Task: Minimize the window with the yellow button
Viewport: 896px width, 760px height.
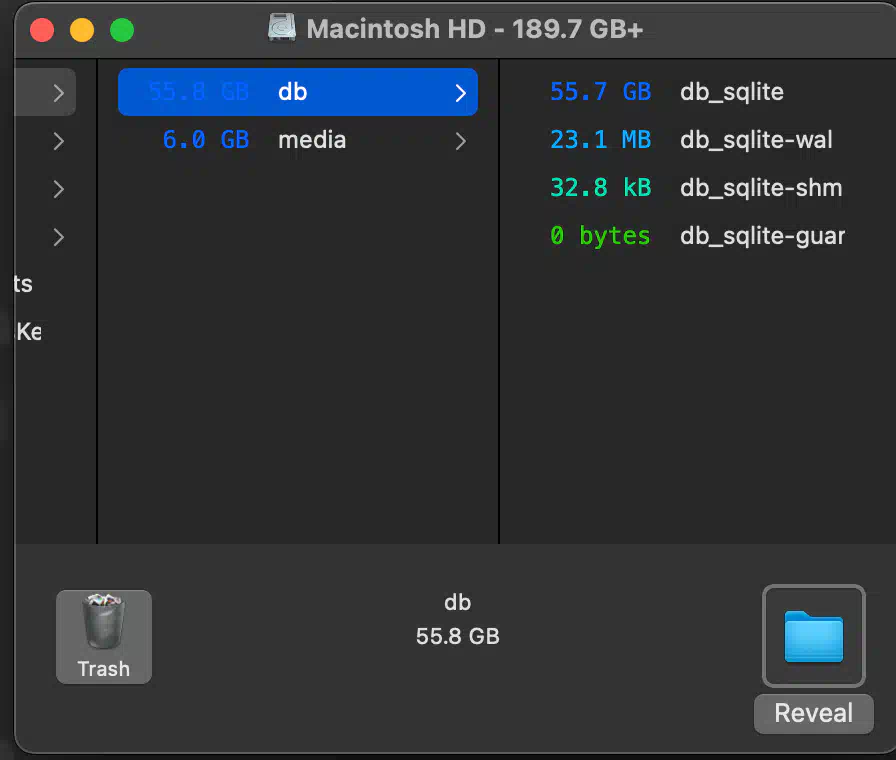Action: pos(82,30)
